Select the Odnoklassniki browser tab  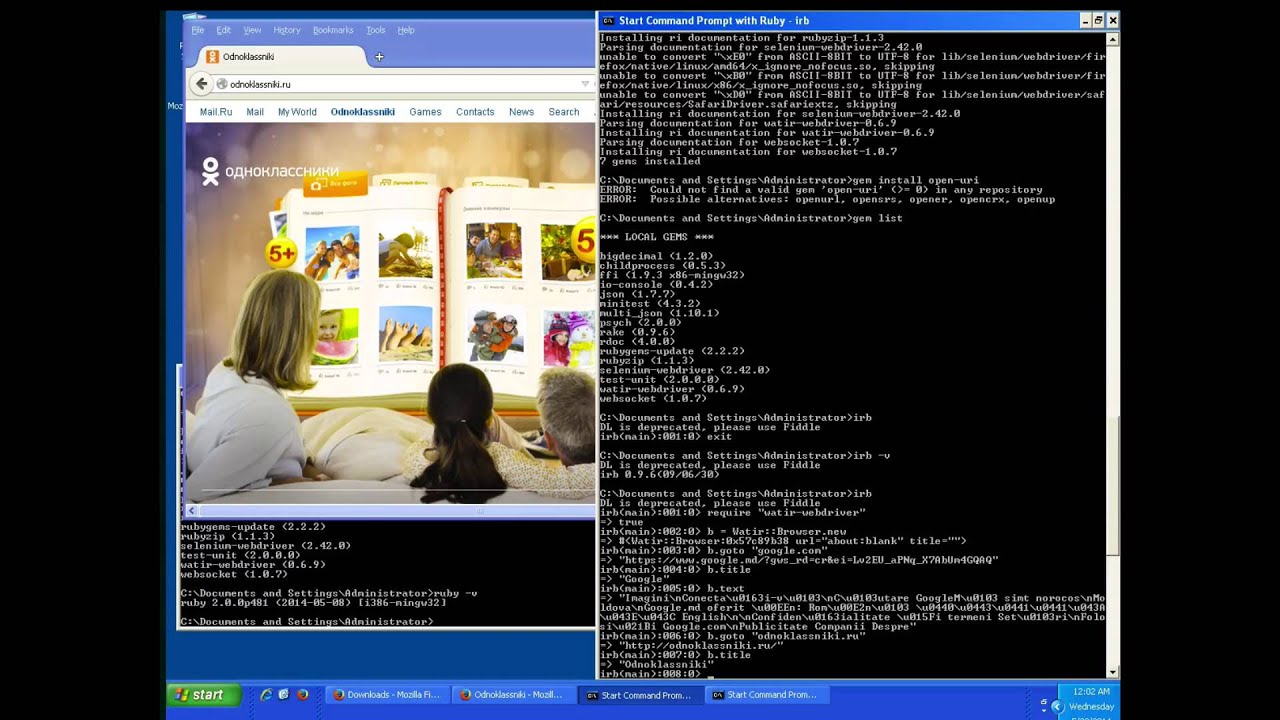[282, 57]
